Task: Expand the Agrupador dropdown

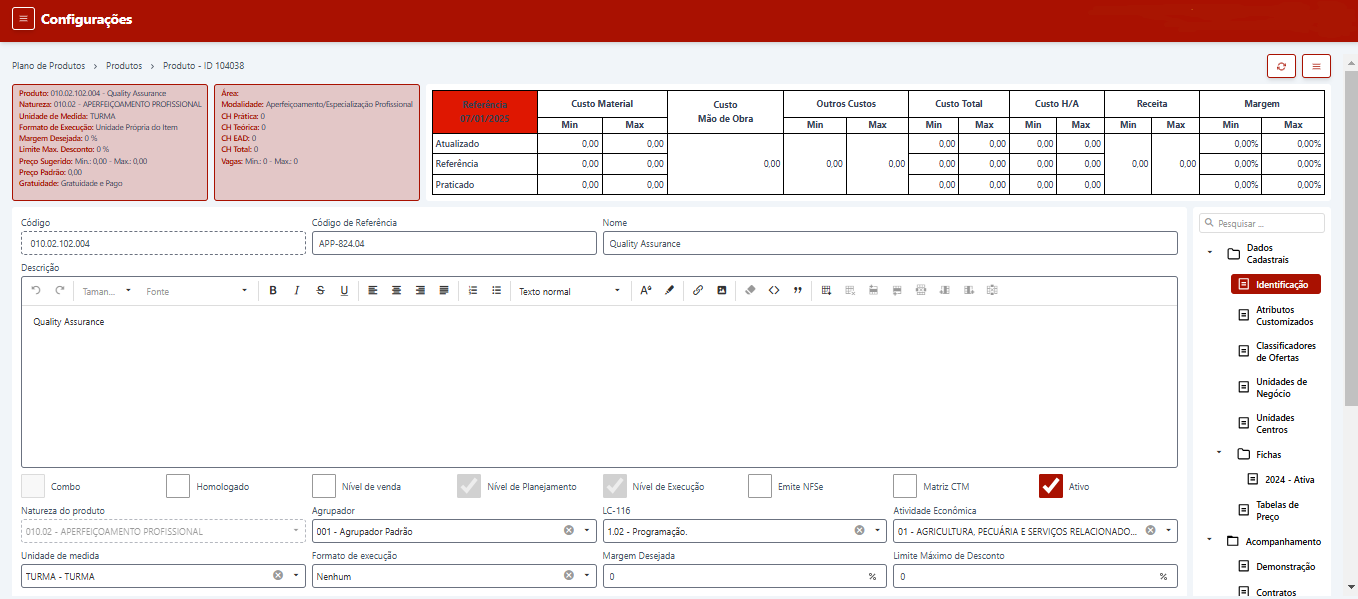Action: [x=587, y=531]
